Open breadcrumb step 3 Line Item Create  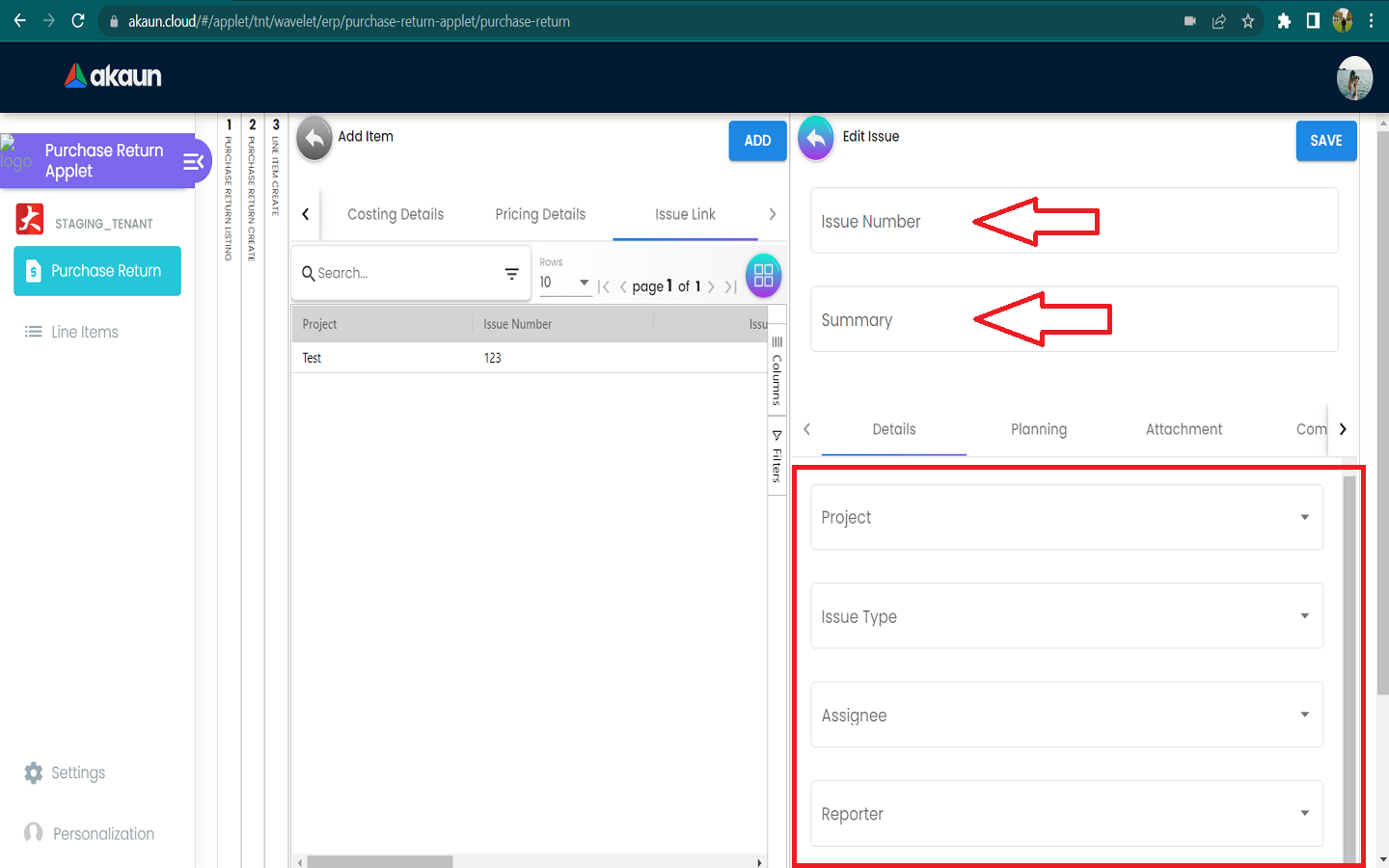pyautogui.click(x=276, y=166)
